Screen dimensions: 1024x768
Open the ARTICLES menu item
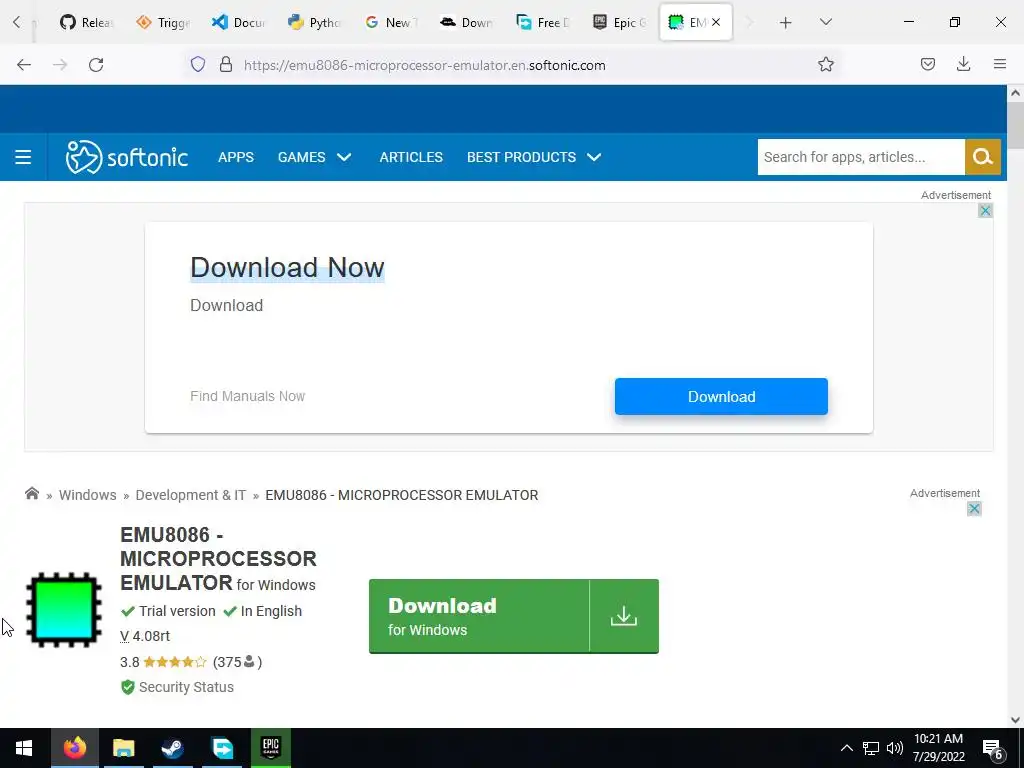click(411, 157)
